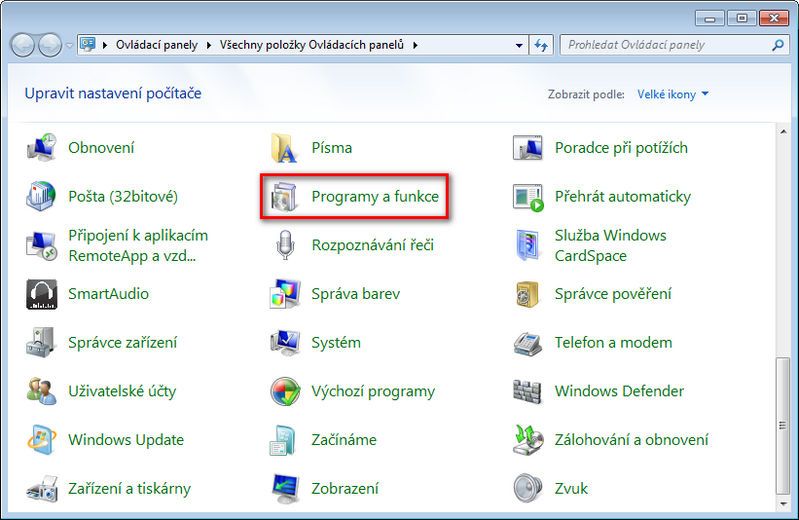The height and width of the screenshot is (520, 799).
Task: Click Všechny položky Ovládacích panelů breadcrumb
Action: (312, 45)
